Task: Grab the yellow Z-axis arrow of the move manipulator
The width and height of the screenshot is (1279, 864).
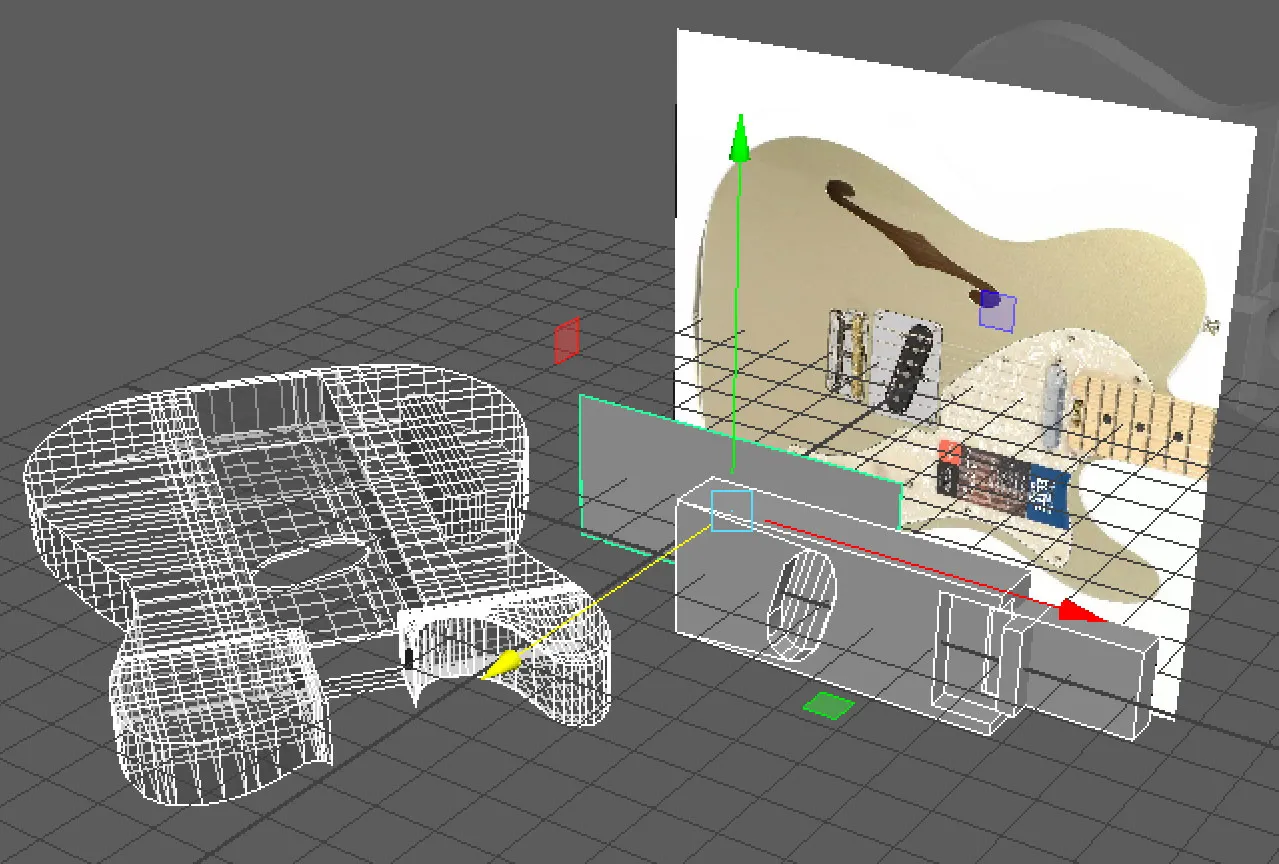Action: coord(500,664)
